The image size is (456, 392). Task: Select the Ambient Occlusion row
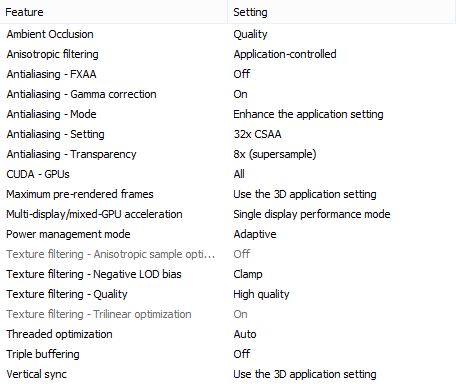[x=228, y=34]
